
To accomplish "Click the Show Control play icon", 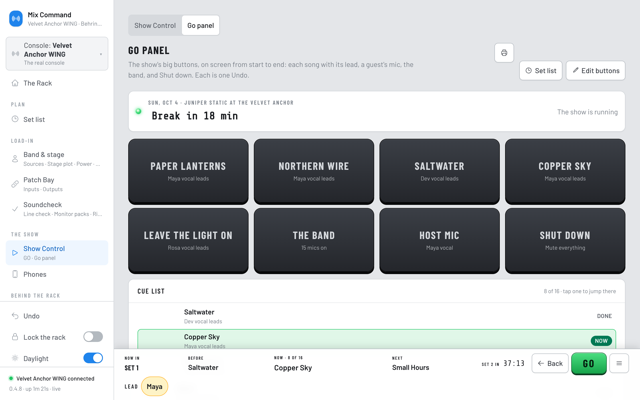I will pos(15,253).
